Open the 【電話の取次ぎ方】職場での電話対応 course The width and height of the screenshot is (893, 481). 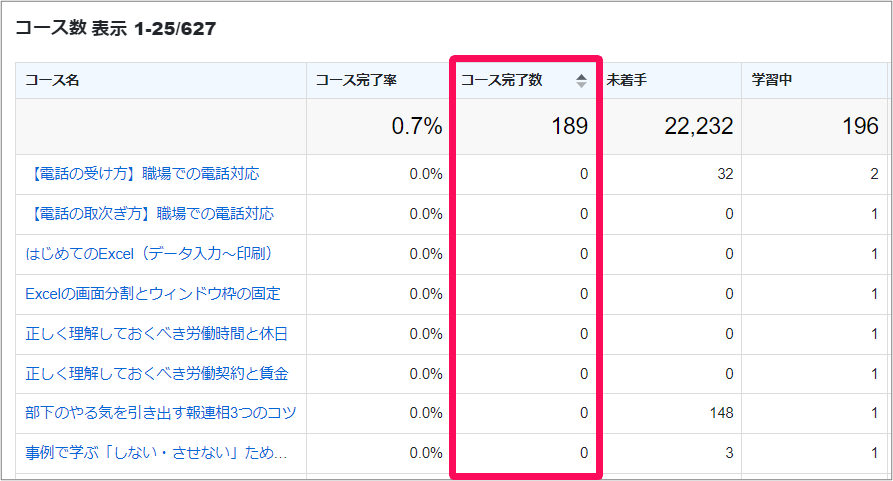click(150, 213)
